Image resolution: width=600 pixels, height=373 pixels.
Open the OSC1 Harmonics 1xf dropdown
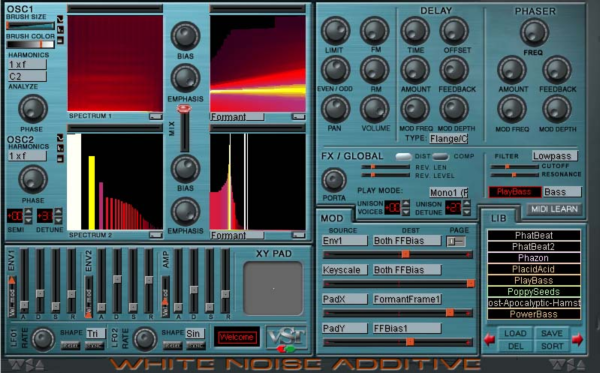point(27,64)
